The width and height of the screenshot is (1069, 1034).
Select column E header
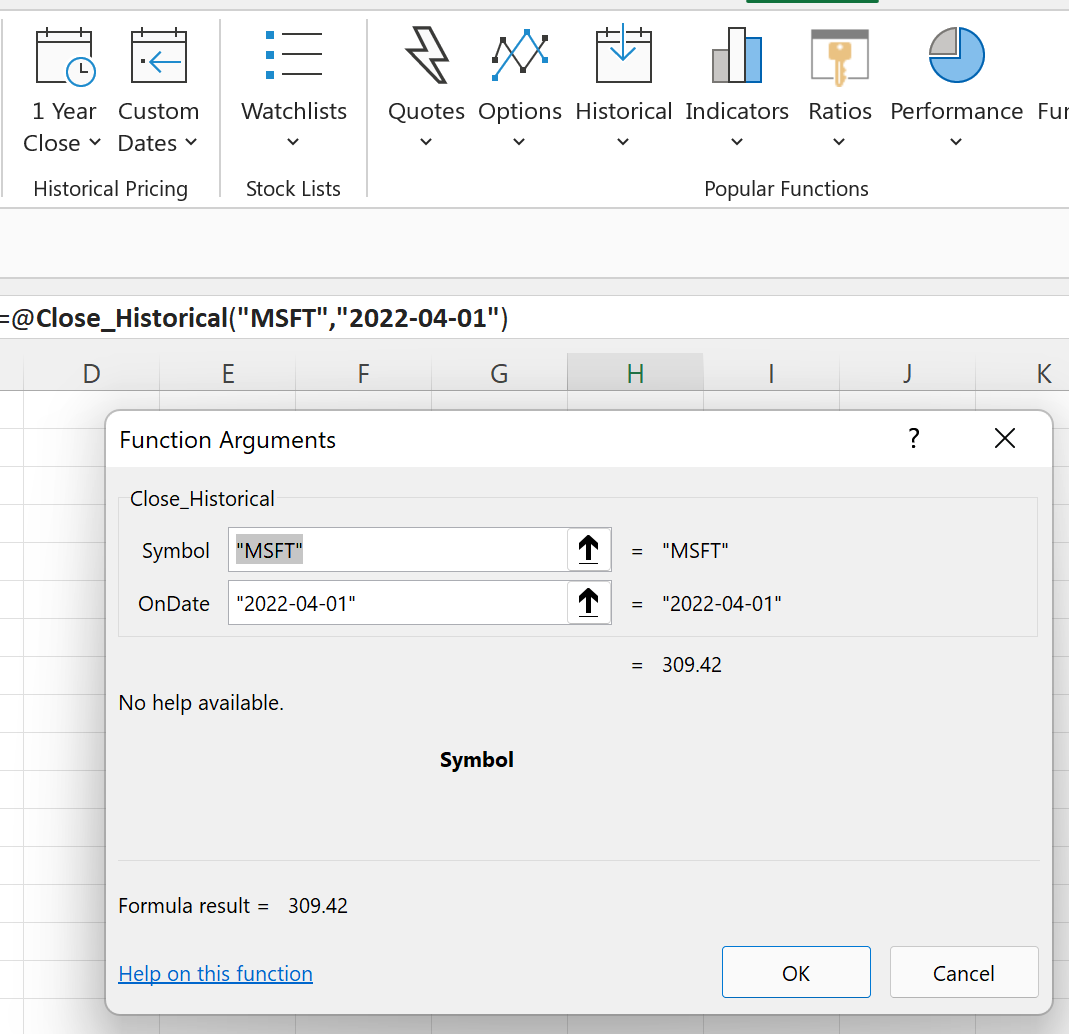[x=228, y=373]
